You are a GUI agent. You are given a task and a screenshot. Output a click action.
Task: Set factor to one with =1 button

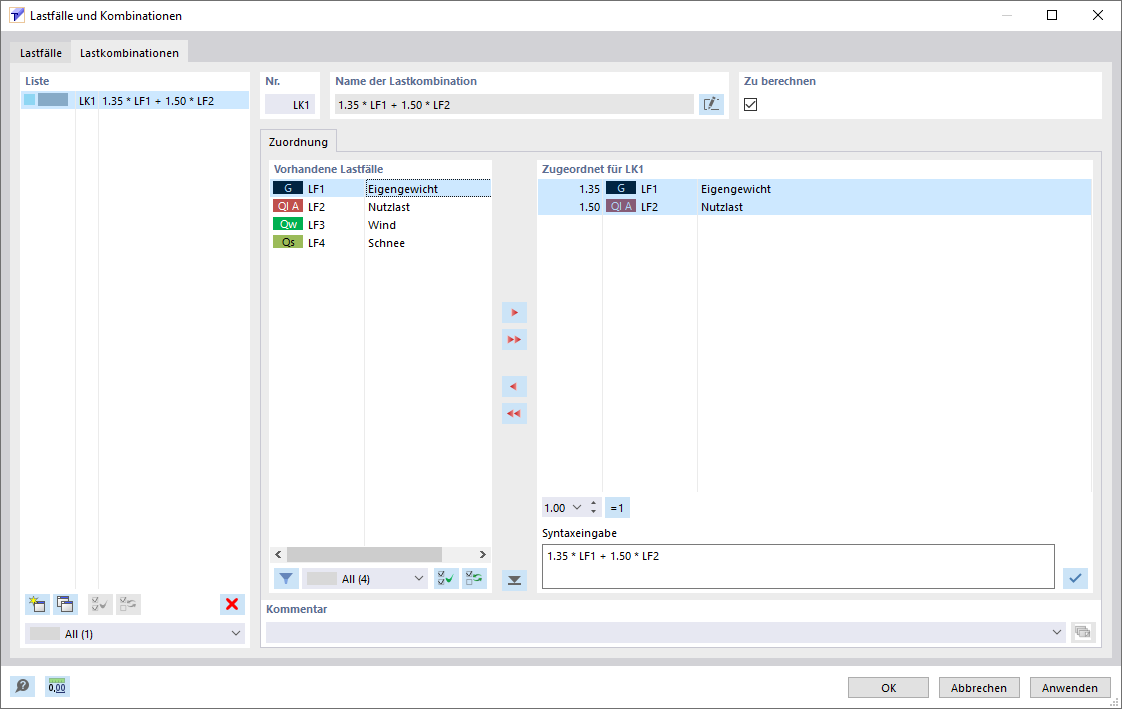(x=617, y=508)
